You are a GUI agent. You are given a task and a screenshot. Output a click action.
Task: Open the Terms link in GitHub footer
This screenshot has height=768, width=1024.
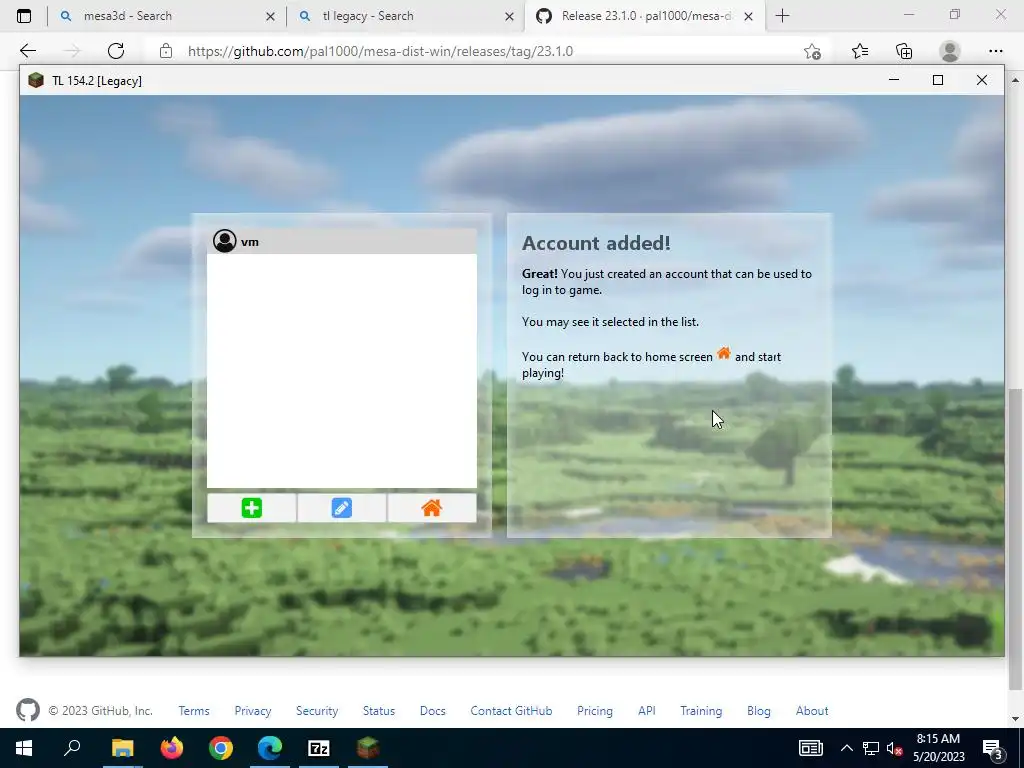coord(194,711)
